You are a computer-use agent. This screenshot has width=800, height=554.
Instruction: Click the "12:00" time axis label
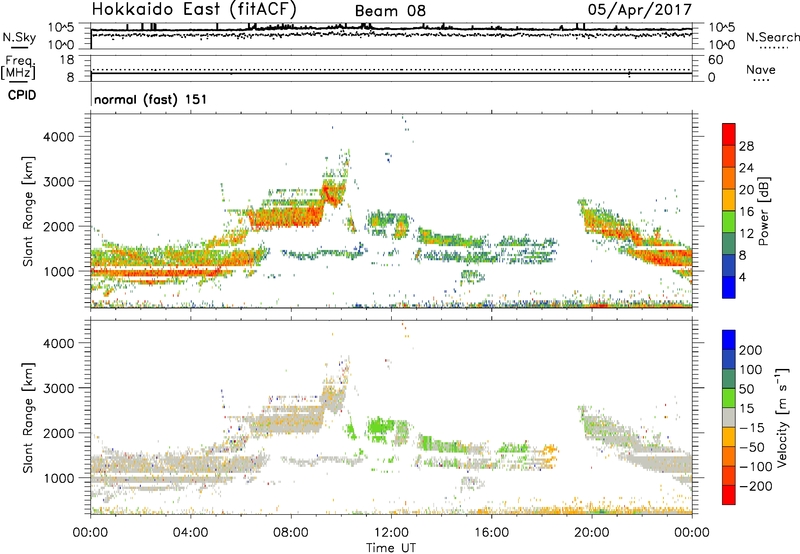coord(391,533)
